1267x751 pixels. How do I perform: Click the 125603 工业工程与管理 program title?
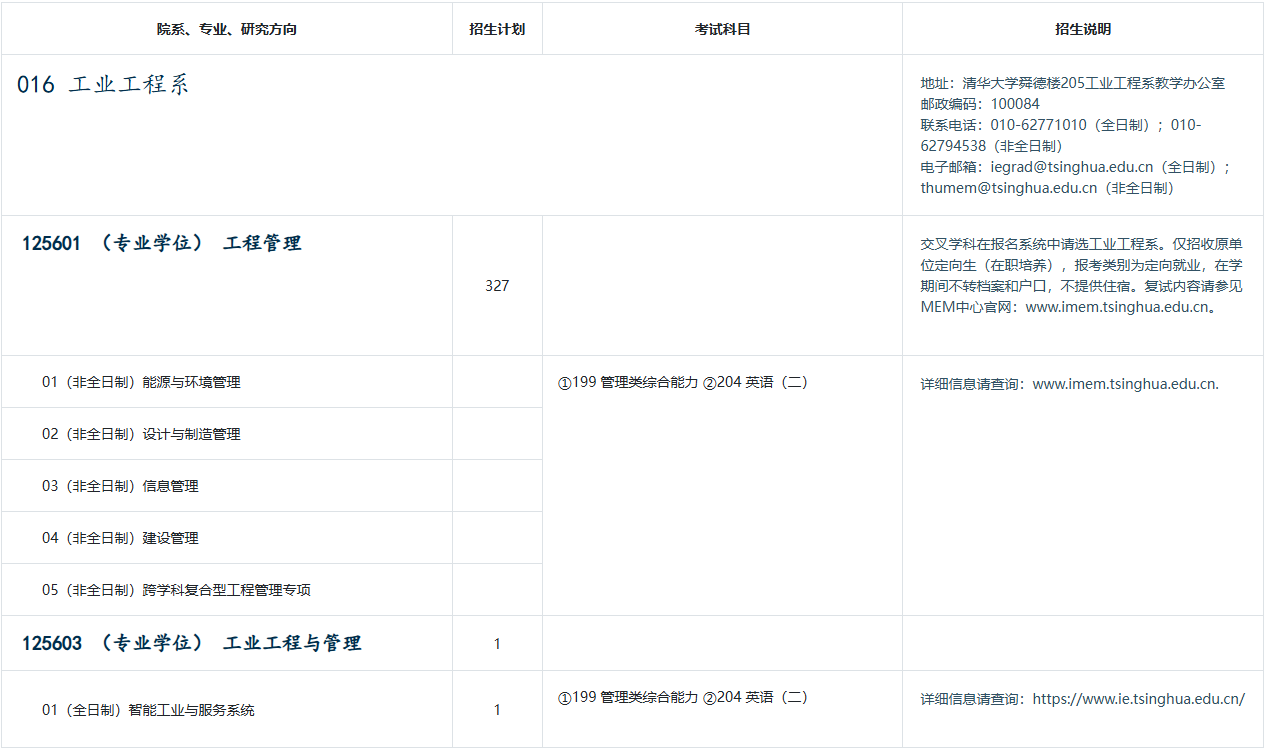(x=191, y=643)
